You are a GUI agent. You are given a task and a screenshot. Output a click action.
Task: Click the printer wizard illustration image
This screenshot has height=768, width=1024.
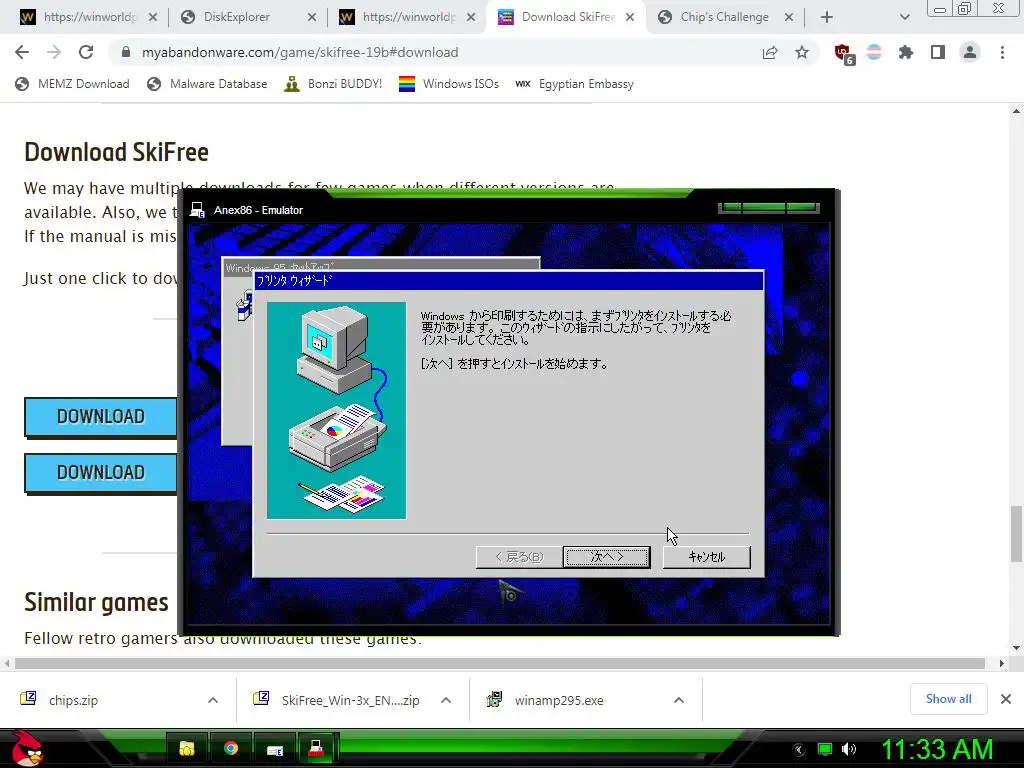pos(336,410)
